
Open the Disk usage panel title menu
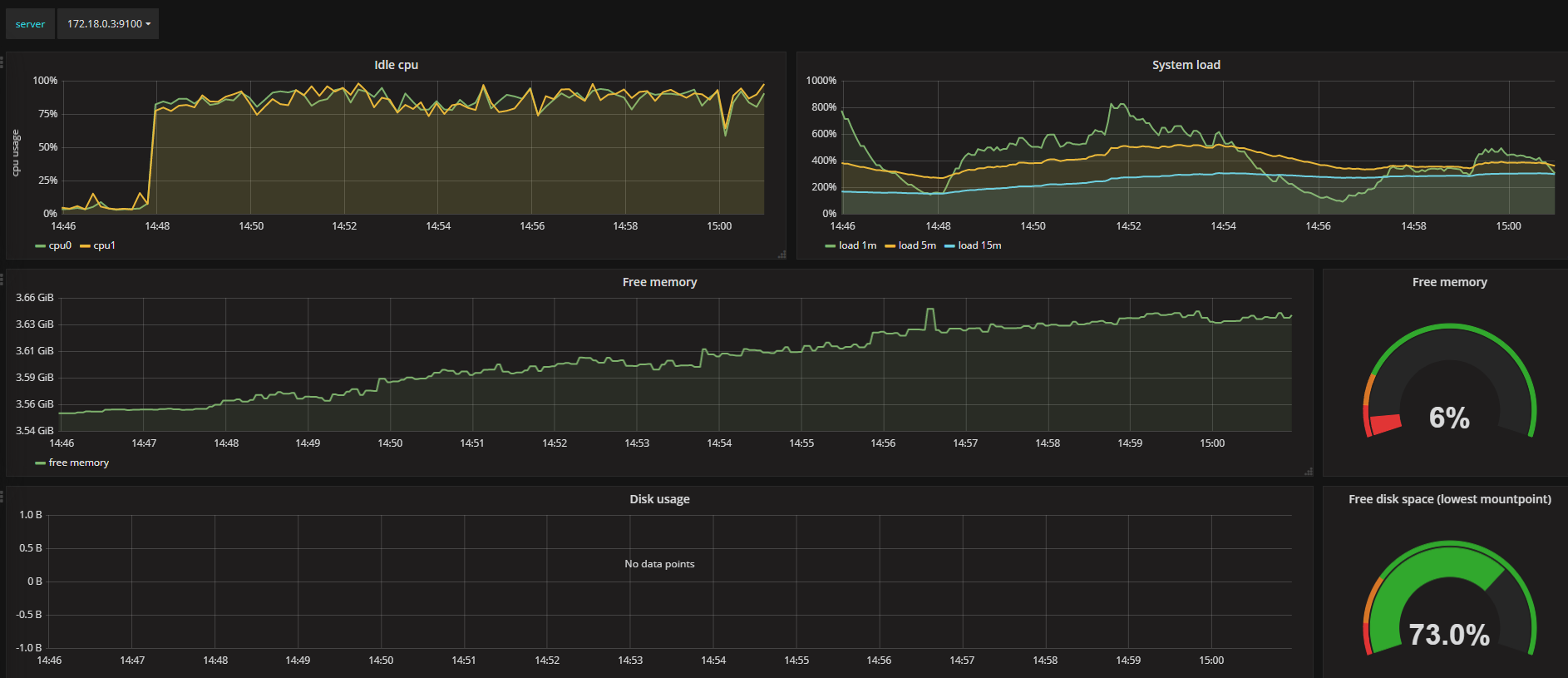tap(659, 499)
